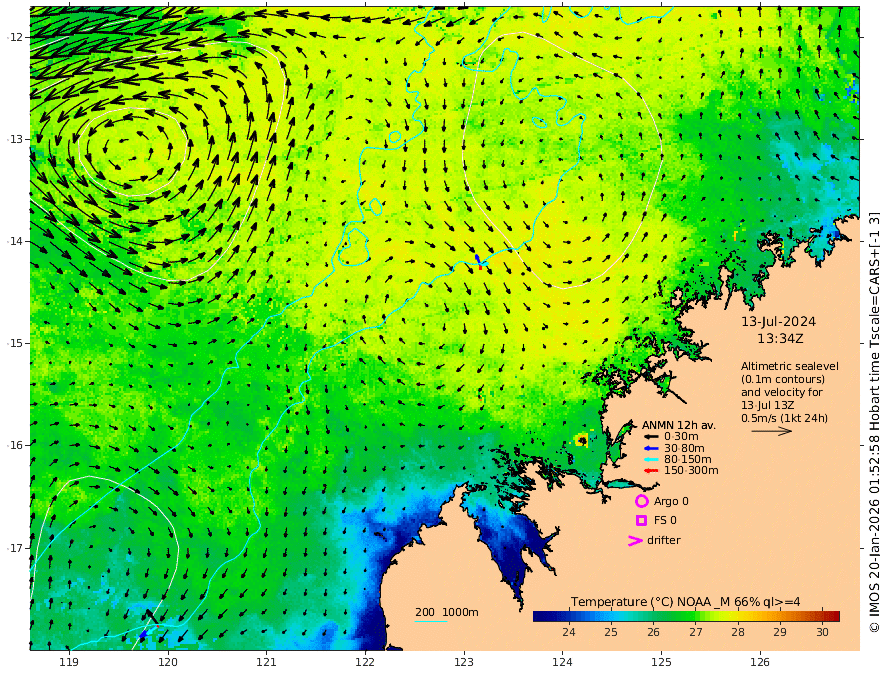Click the longitude axis label '125'
The width and height of the screenshot is (880, 680).
pos(662,663)
